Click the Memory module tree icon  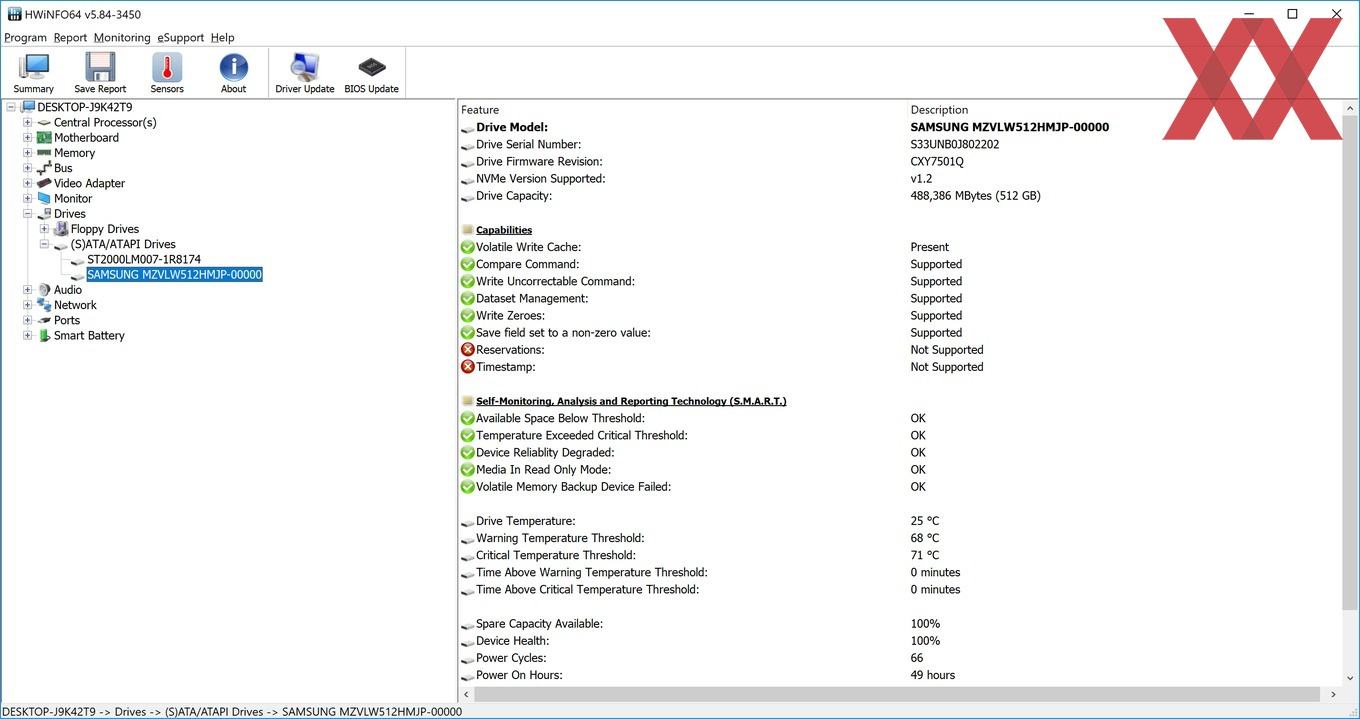[44, 153]
